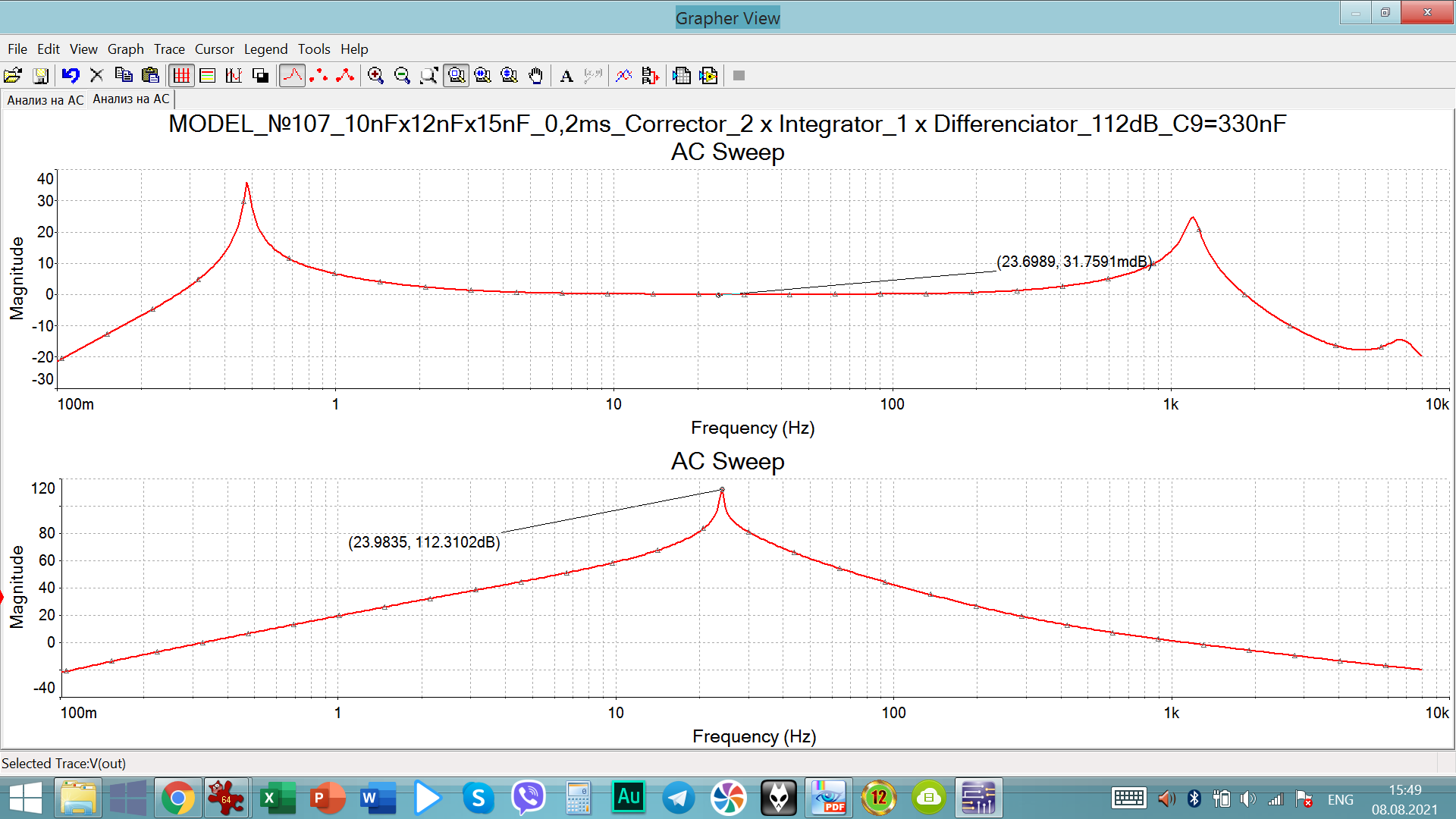This screenshot has height=819, width=1456.
Task: Click the vertical zoom icon
Action: [x=509, y=75]
